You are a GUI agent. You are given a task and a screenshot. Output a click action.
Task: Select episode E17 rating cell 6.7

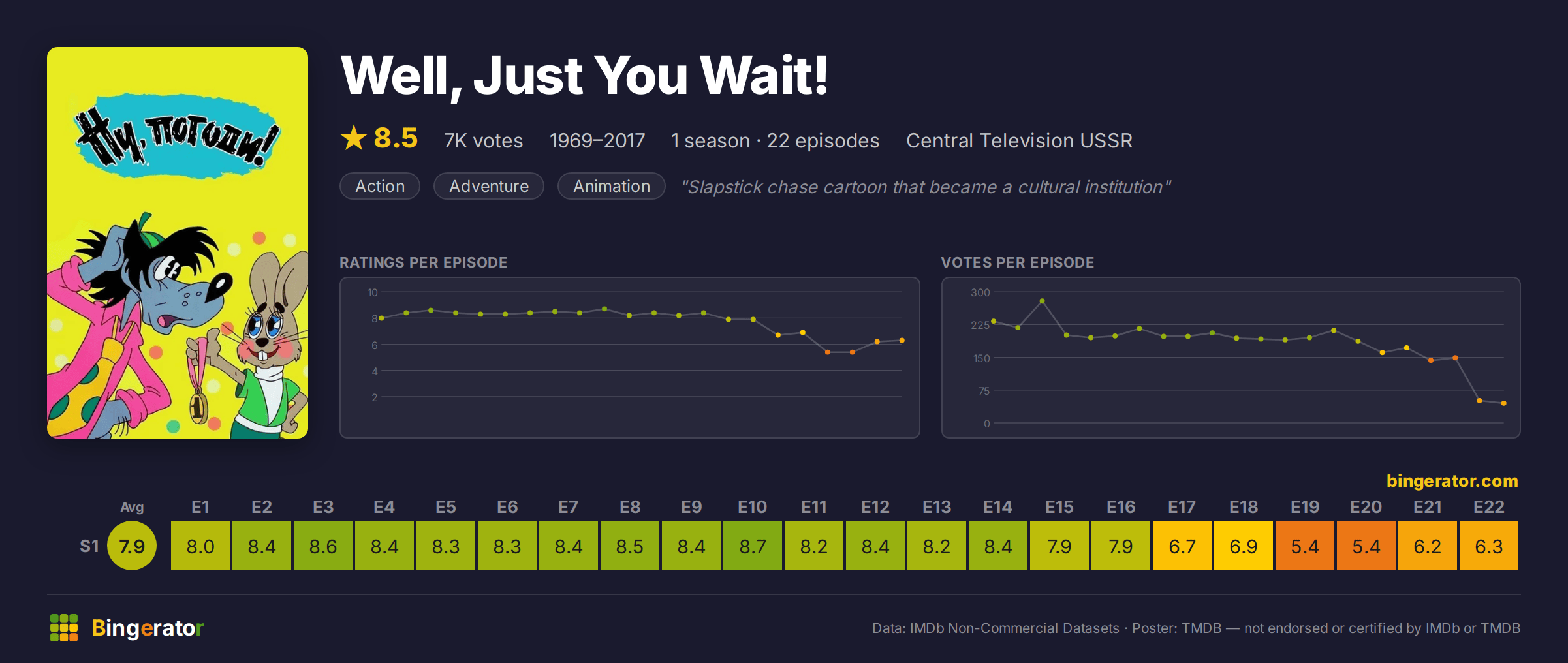coord(1182,546)
